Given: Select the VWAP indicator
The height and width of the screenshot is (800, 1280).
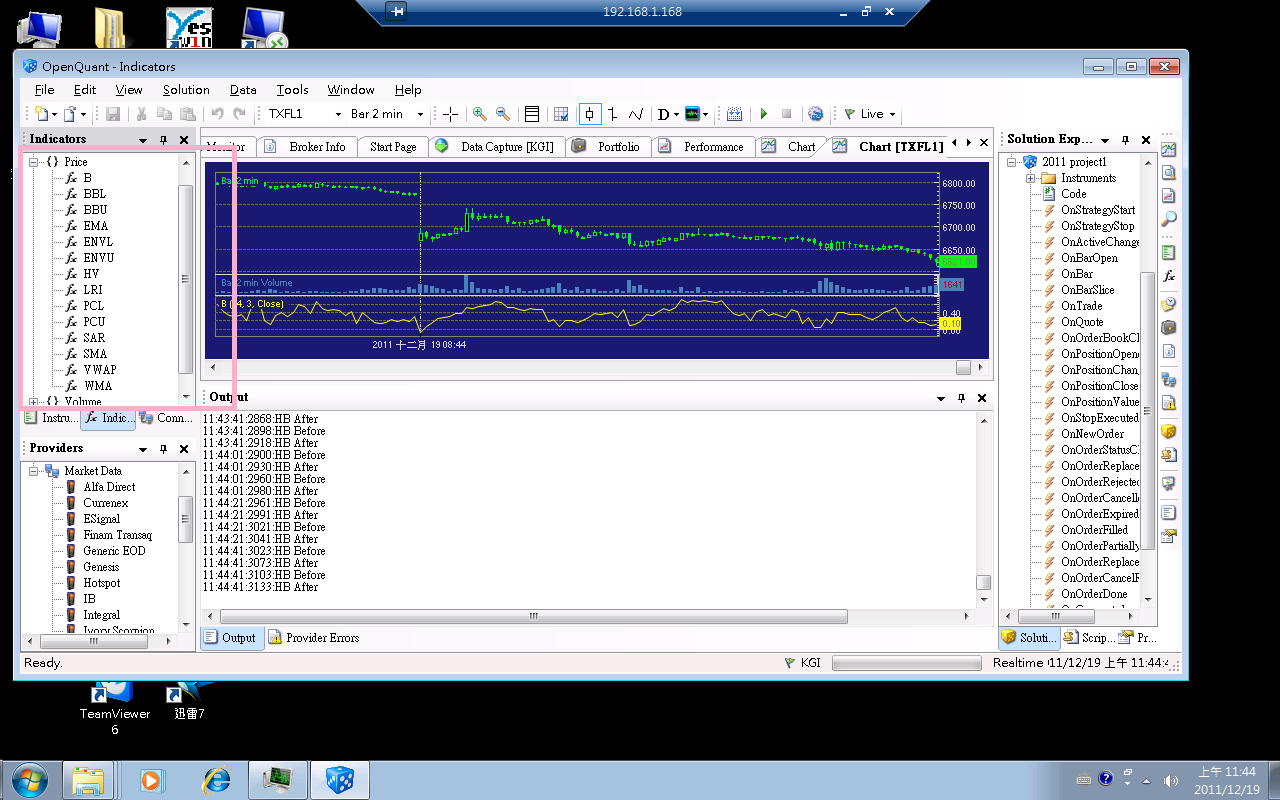Looking at the screenshot, I should click(x=100, y=370).
